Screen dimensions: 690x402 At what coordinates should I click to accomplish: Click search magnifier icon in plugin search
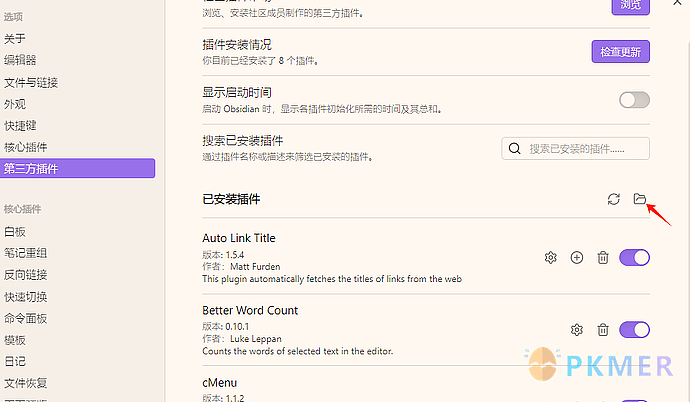tap(514, 149)
